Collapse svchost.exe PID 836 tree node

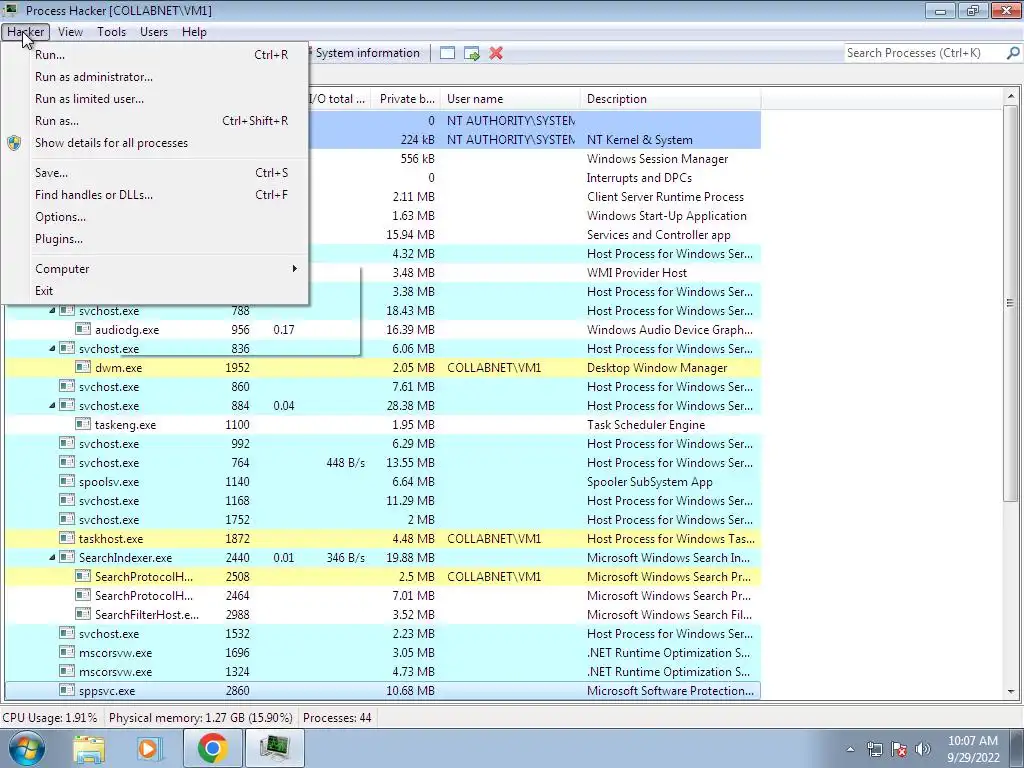[52, 349]
